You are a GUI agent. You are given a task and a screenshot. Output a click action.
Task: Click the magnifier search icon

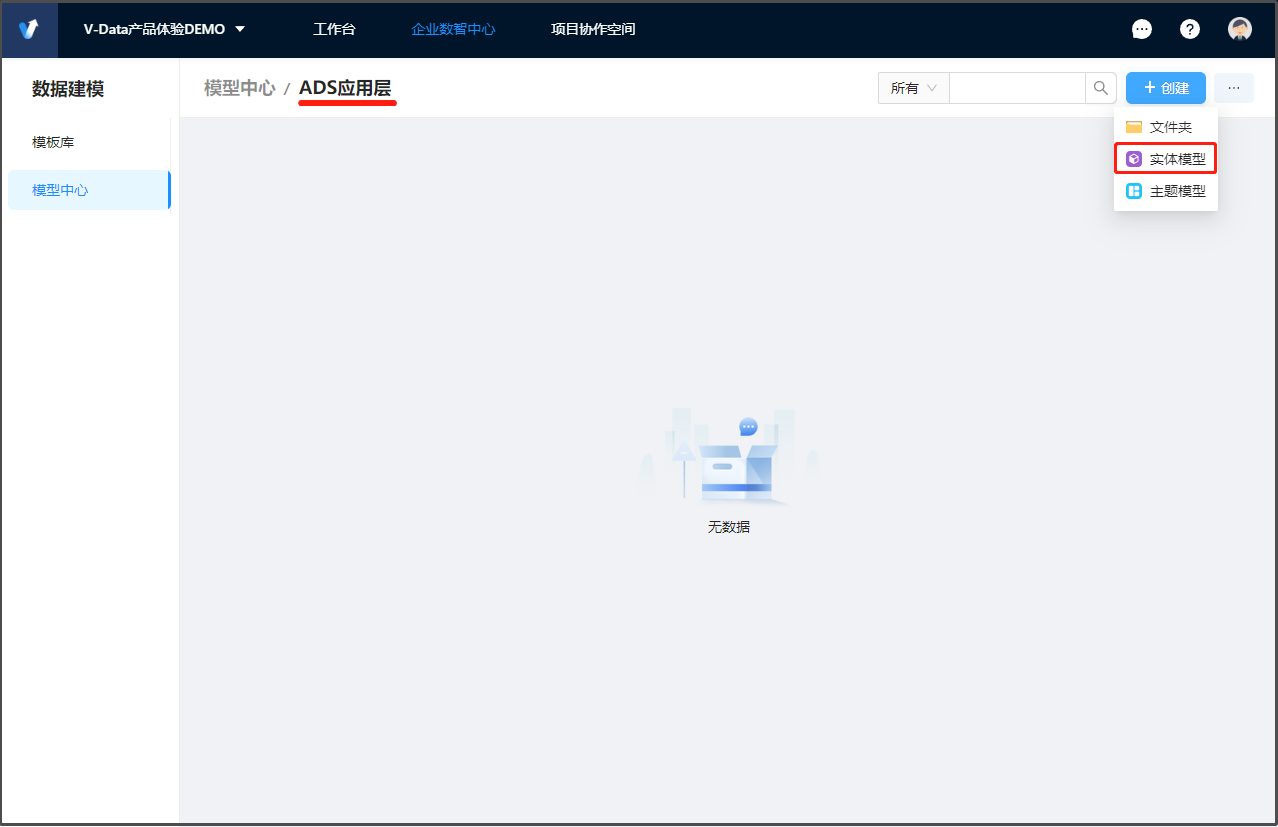point(1101,88)
